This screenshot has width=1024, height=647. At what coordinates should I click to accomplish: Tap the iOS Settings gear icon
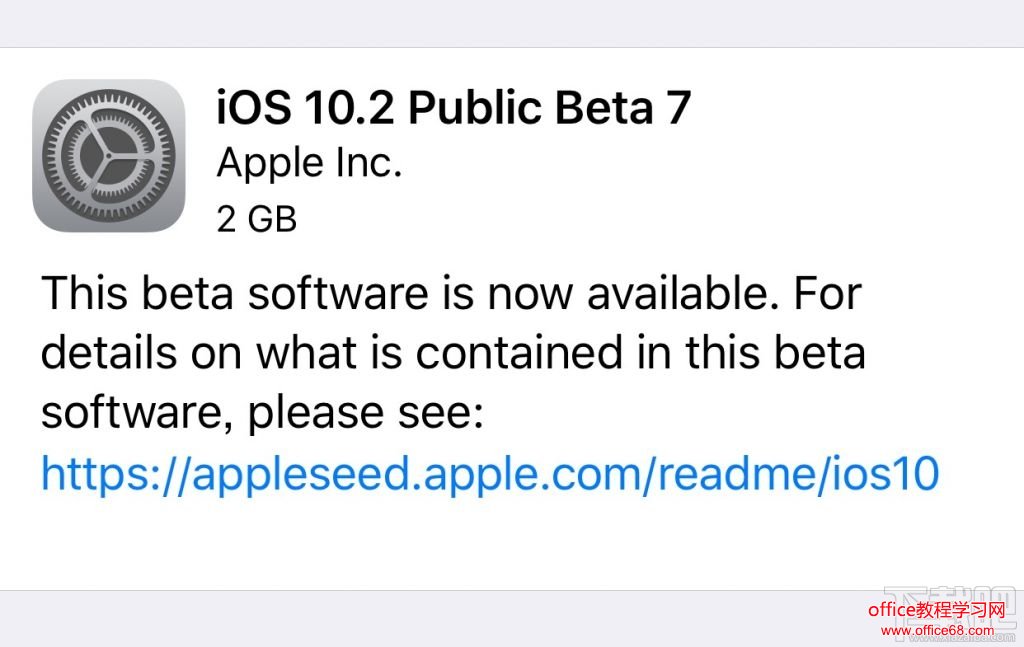(x=109, y=156)
